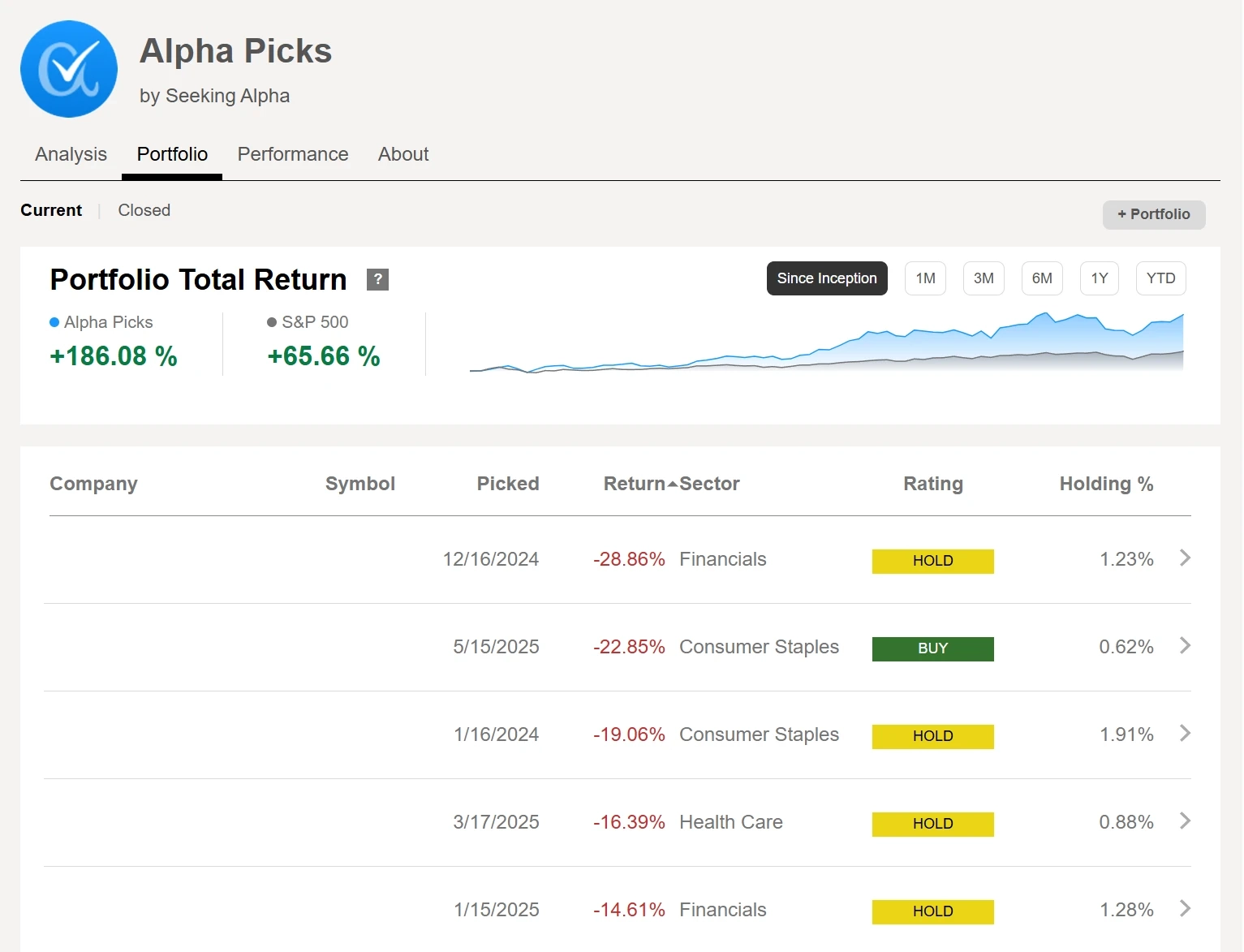Screen dimensions: 1244x952
Task: Click the + Portfolio button
Action: click(1153, 214)
